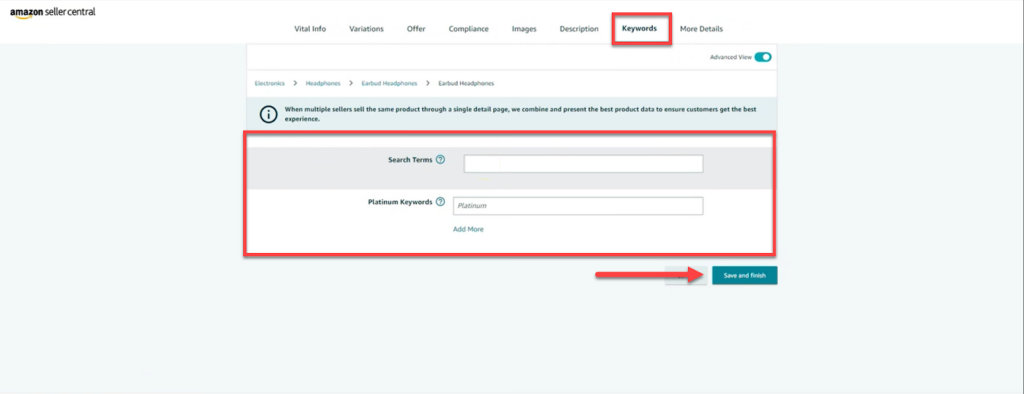1024x394 pixels.
Task: Go to the Compliance tab
Action: 468,29
